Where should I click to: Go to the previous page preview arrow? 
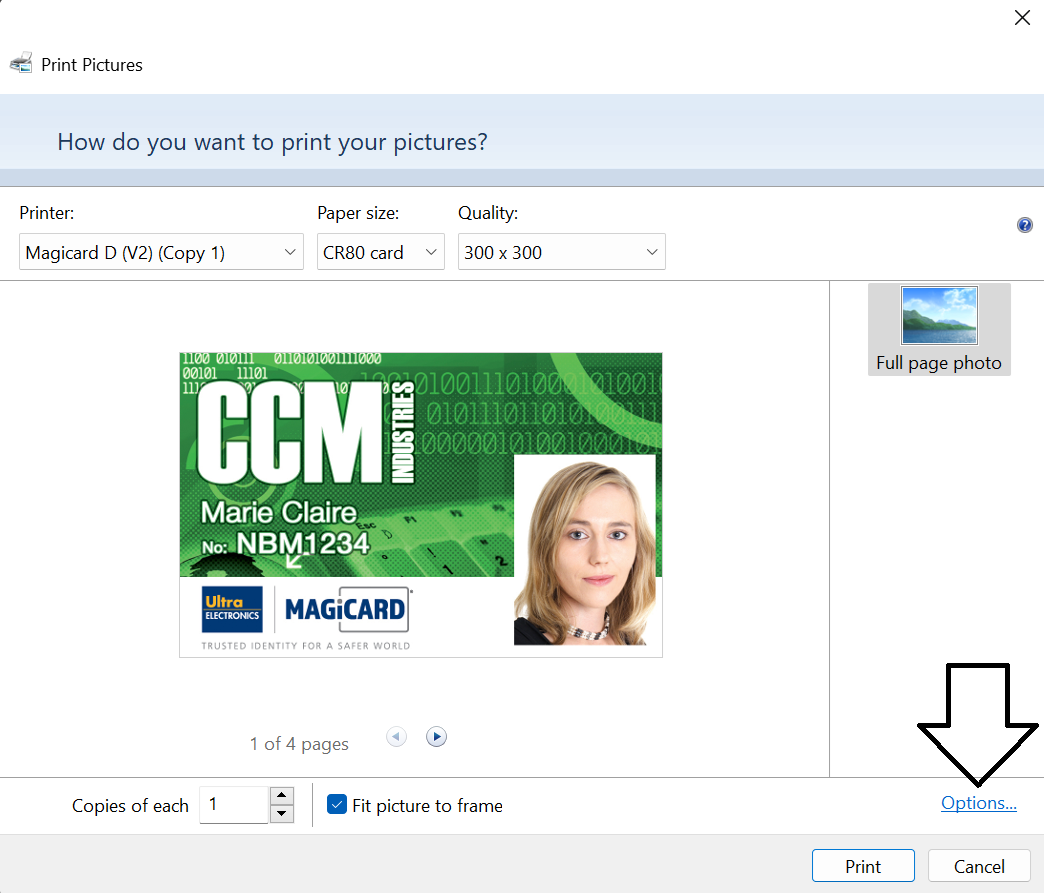(x=396, y=737)
